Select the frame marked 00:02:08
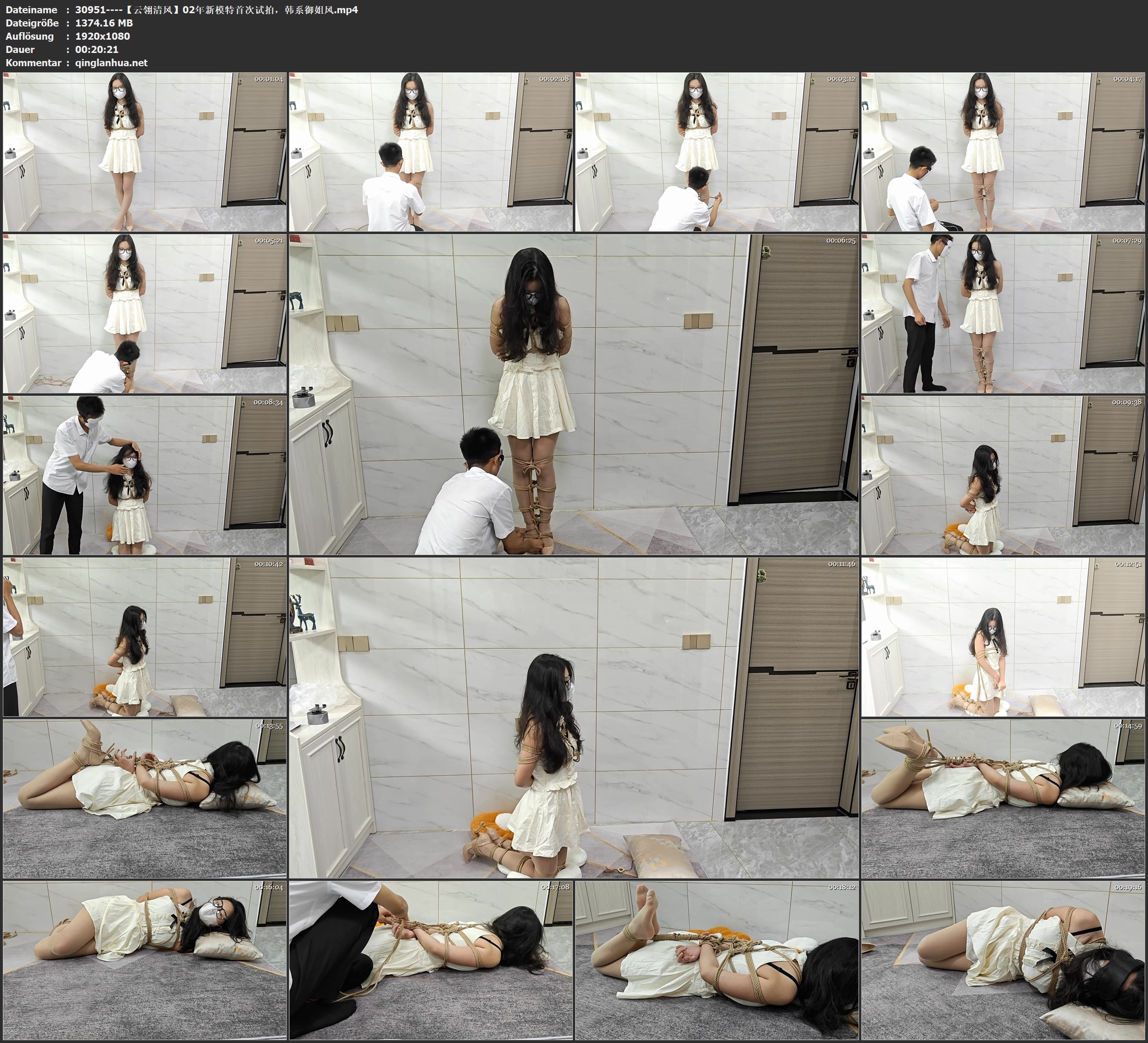1148x1043 pixels. pyautogui.click(x=431, y=152)
